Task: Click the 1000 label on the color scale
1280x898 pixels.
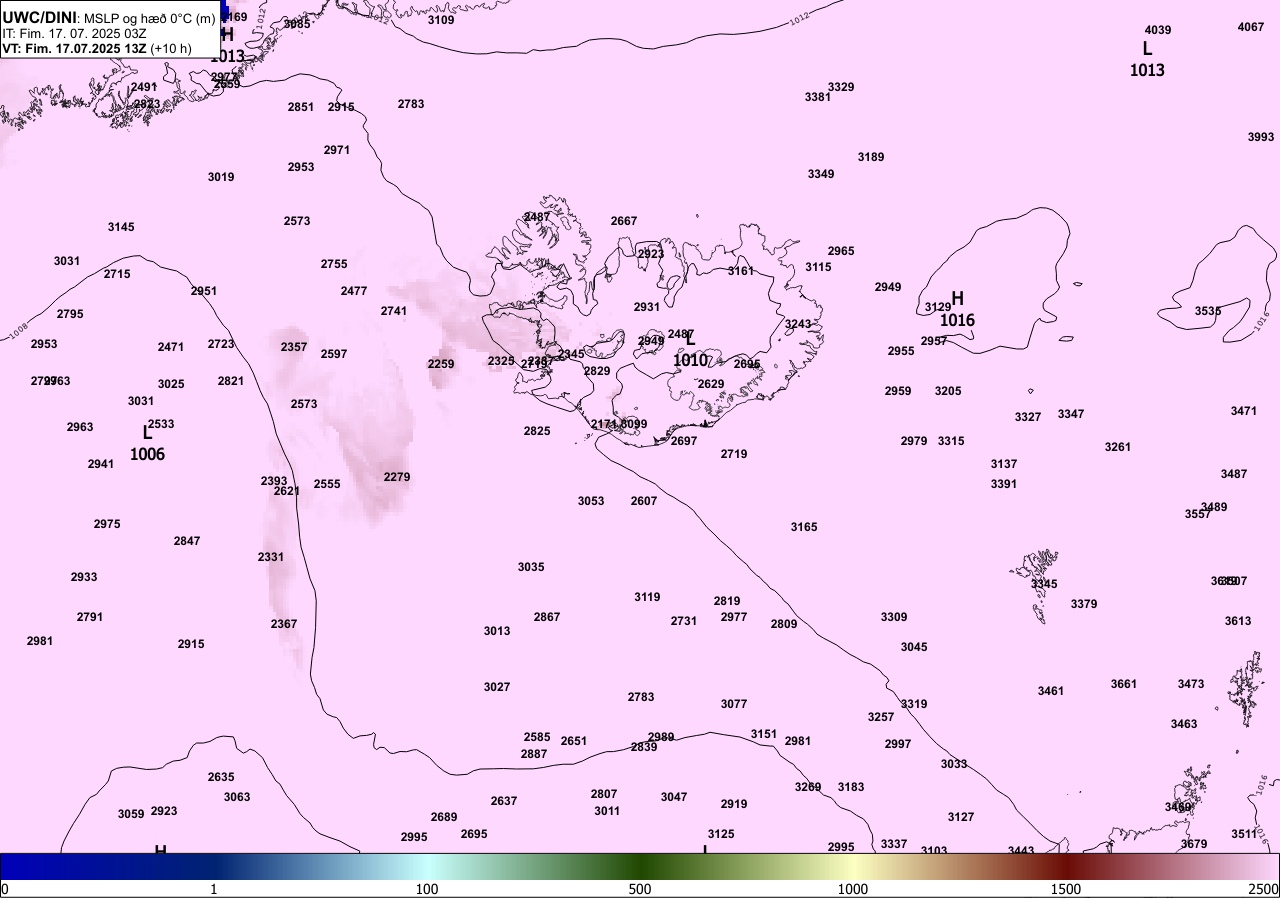Action: pos(853,889)
